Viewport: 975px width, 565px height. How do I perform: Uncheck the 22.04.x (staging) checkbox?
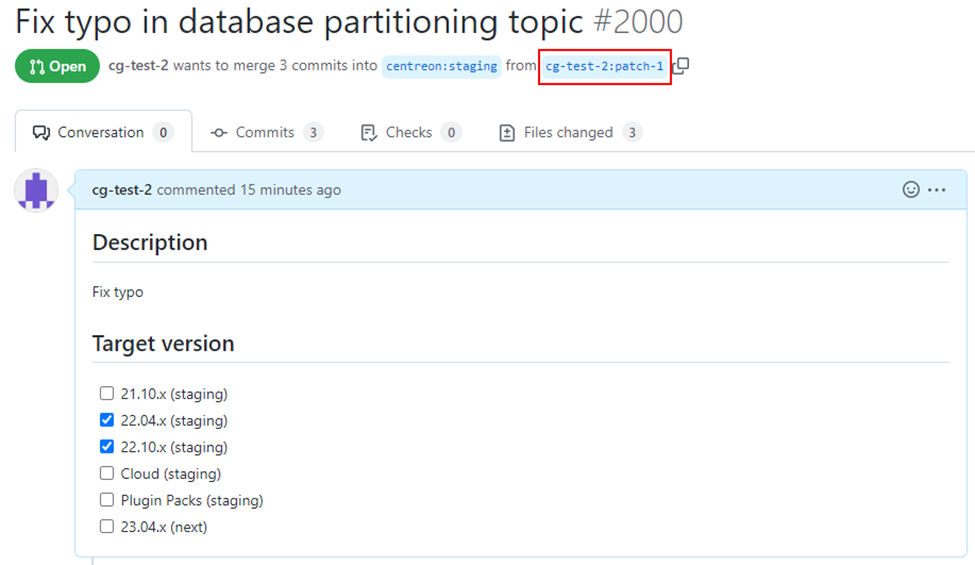point(107,420)
